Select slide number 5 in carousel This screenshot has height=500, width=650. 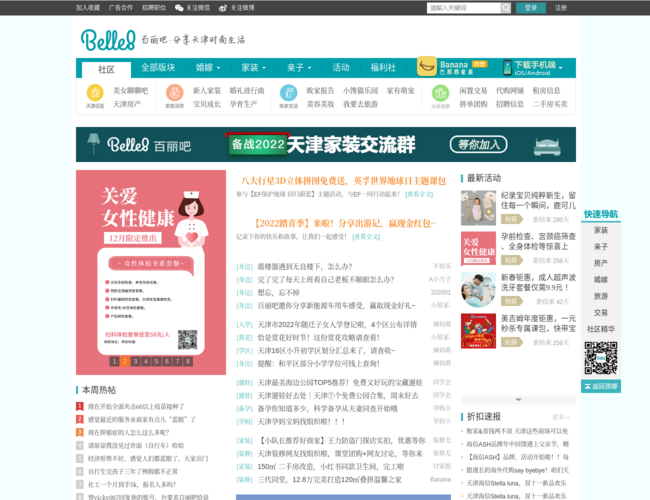pos(156,362)
